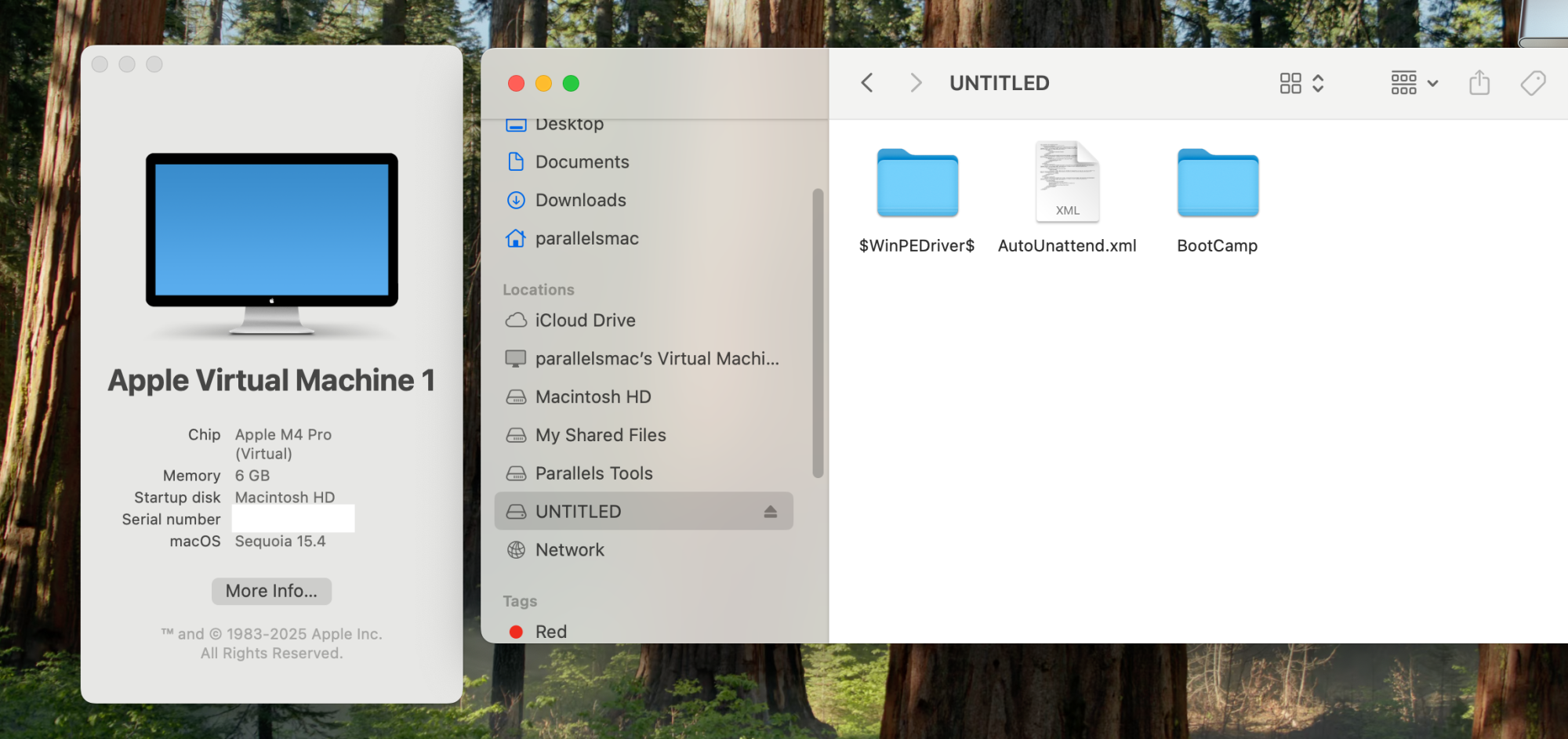Click the computer icon for Virtual Machine
This screenshot has width=1568, height=739.
tap(516, 359)
